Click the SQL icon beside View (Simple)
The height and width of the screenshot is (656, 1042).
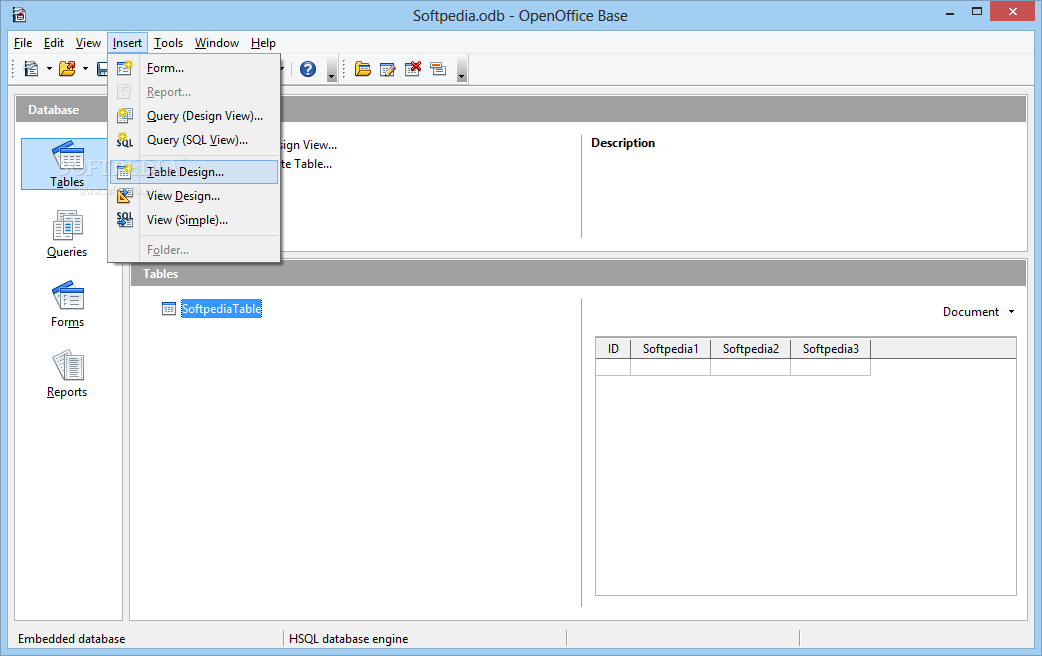[x=124, y=219]
